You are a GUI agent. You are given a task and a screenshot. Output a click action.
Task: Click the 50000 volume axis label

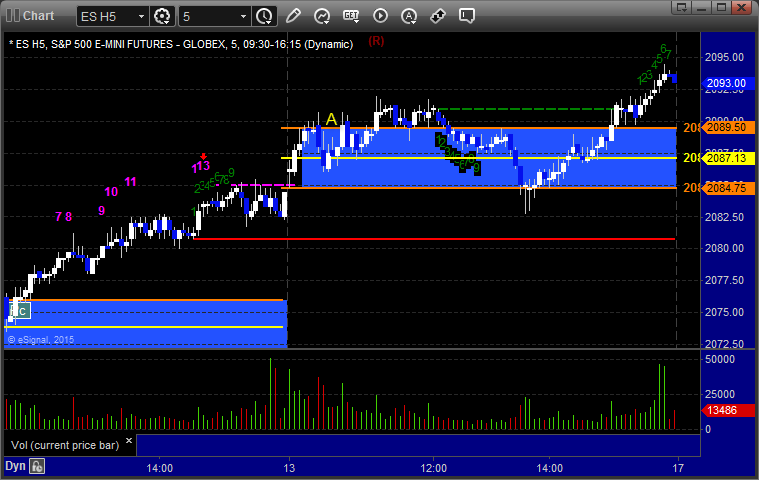pyautogui.click(x=720, y=359)
